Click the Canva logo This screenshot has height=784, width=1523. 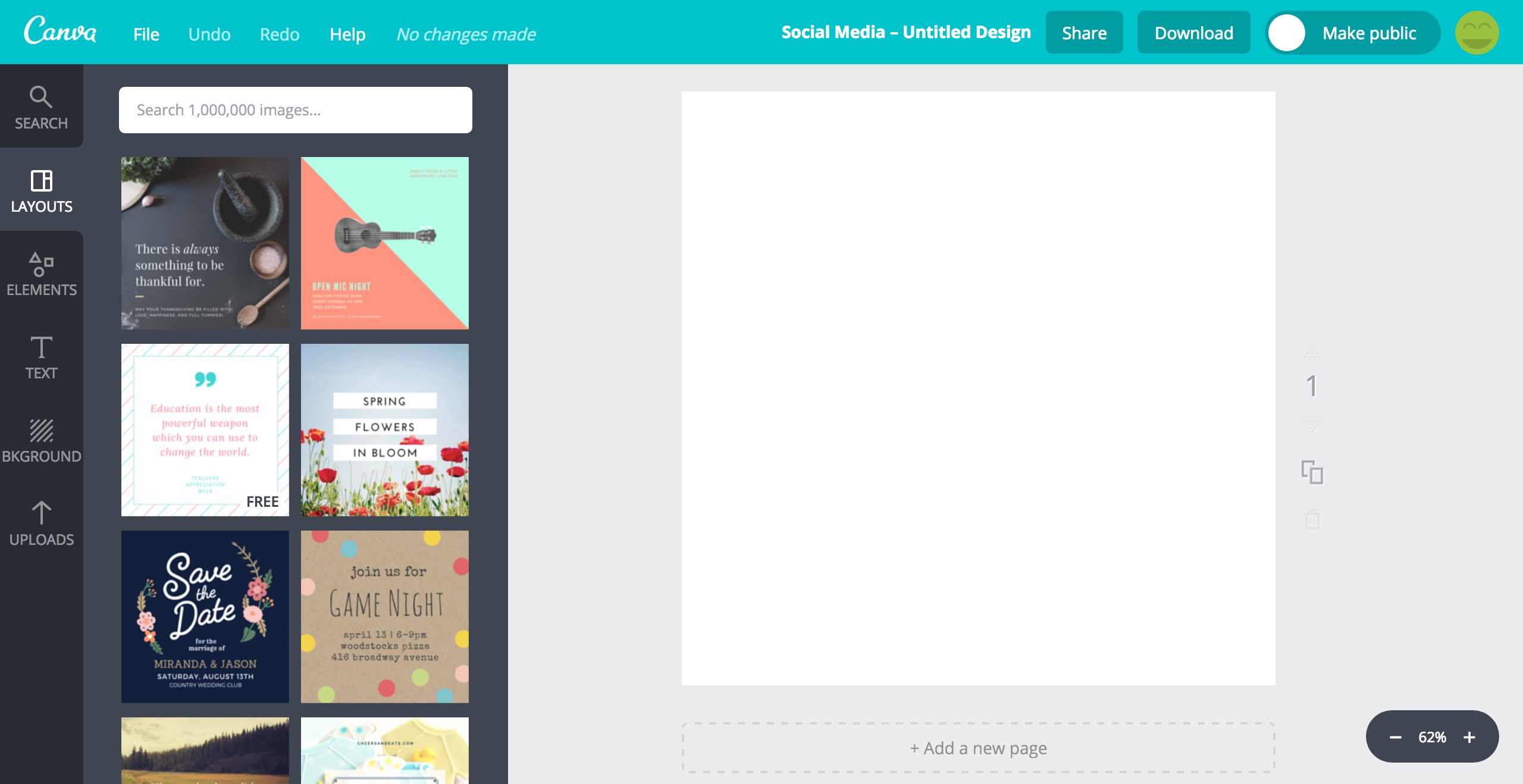(x=59, y=31)
